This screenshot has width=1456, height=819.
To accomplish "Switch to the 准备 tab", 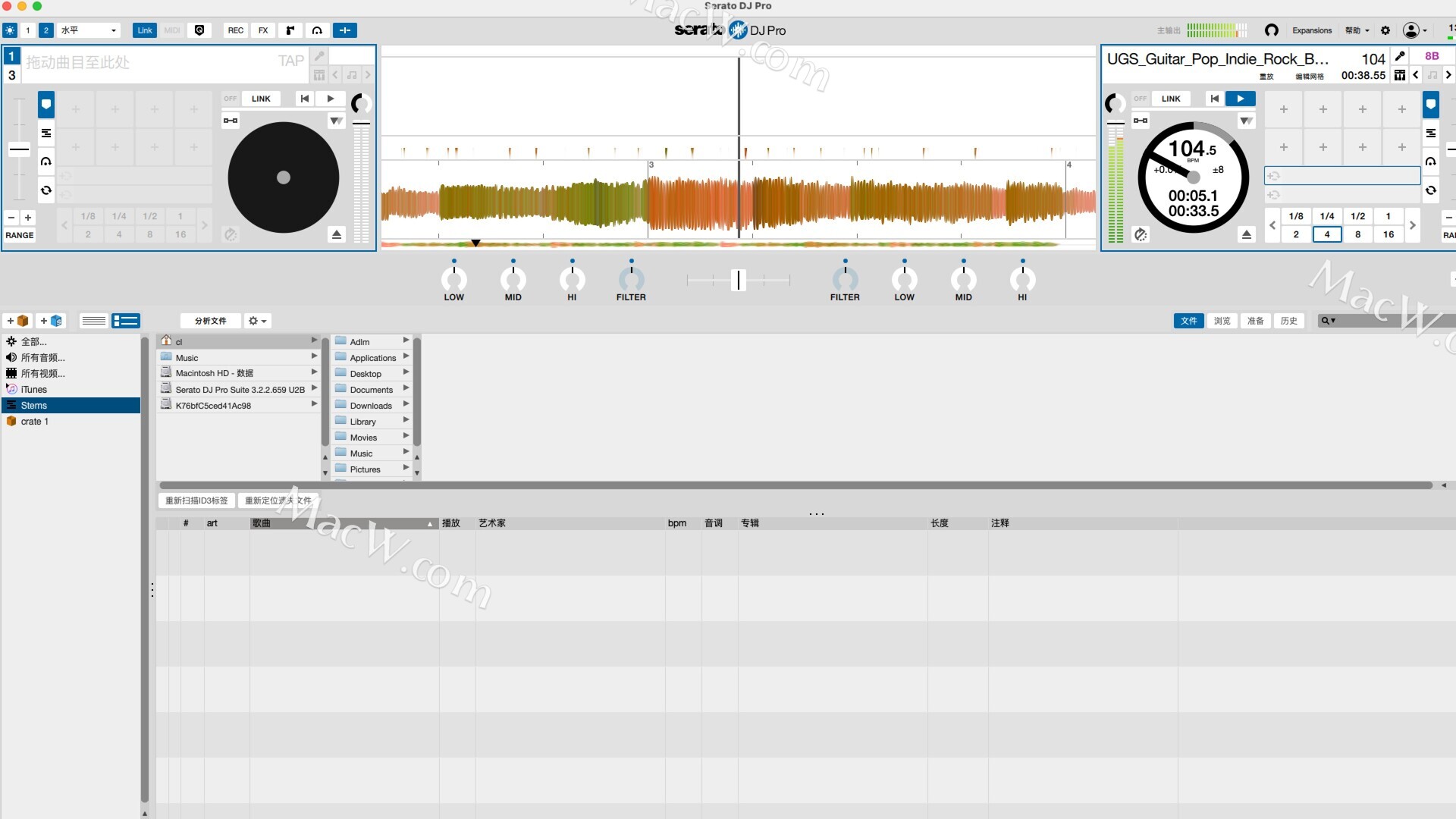I will (x=1255, y=321).
